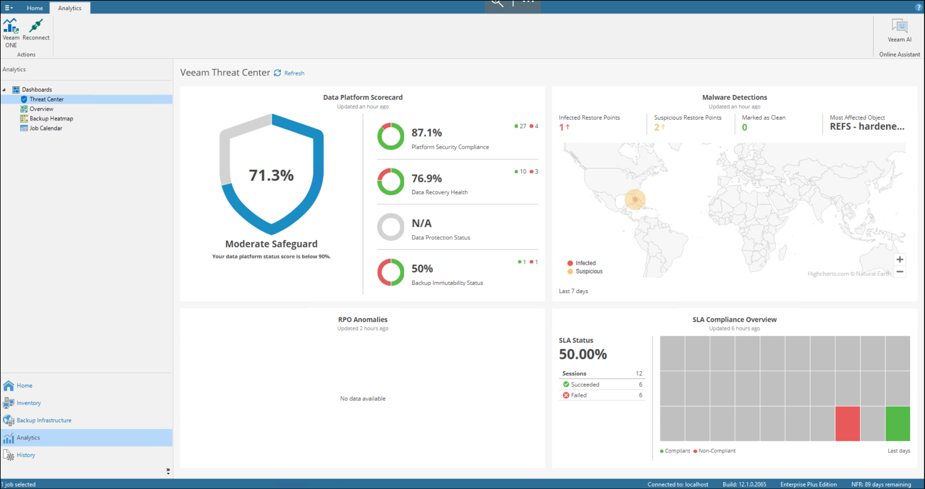Click the 87.1% compliance value
This screenshot has height=489, width=925.
427,133
